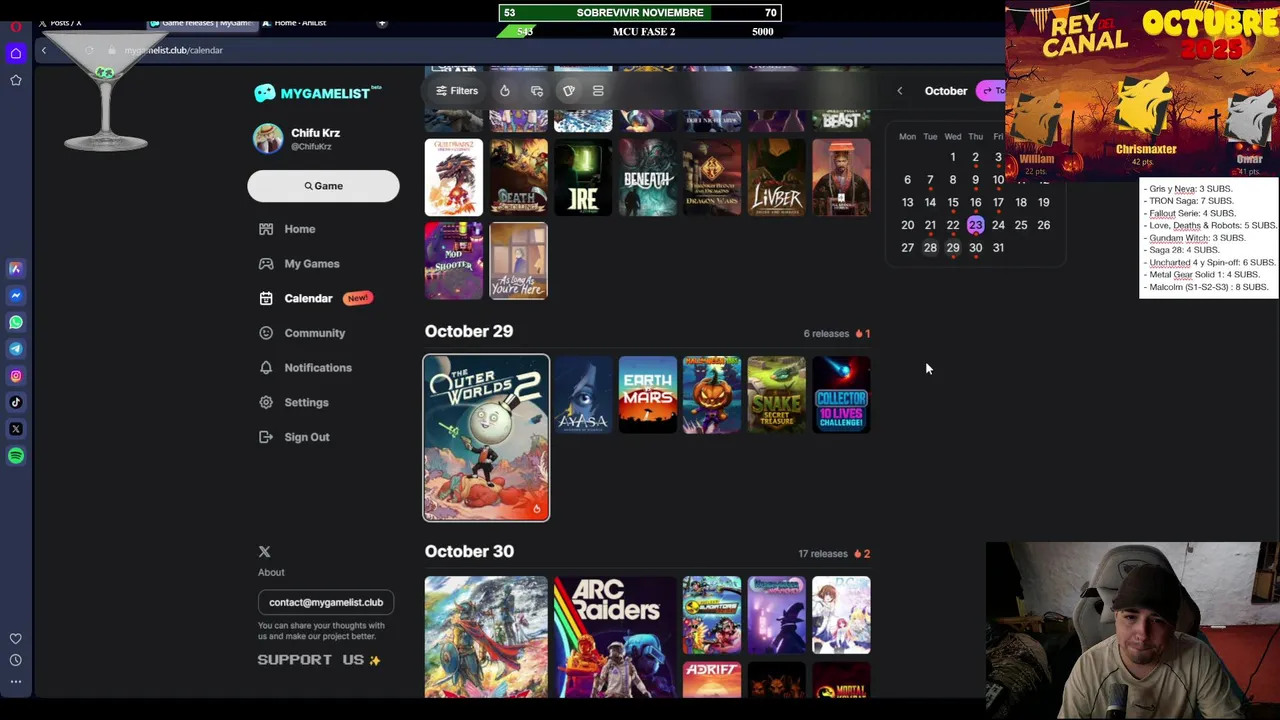Click the Opera sidebar home icon

pos(16,53)
